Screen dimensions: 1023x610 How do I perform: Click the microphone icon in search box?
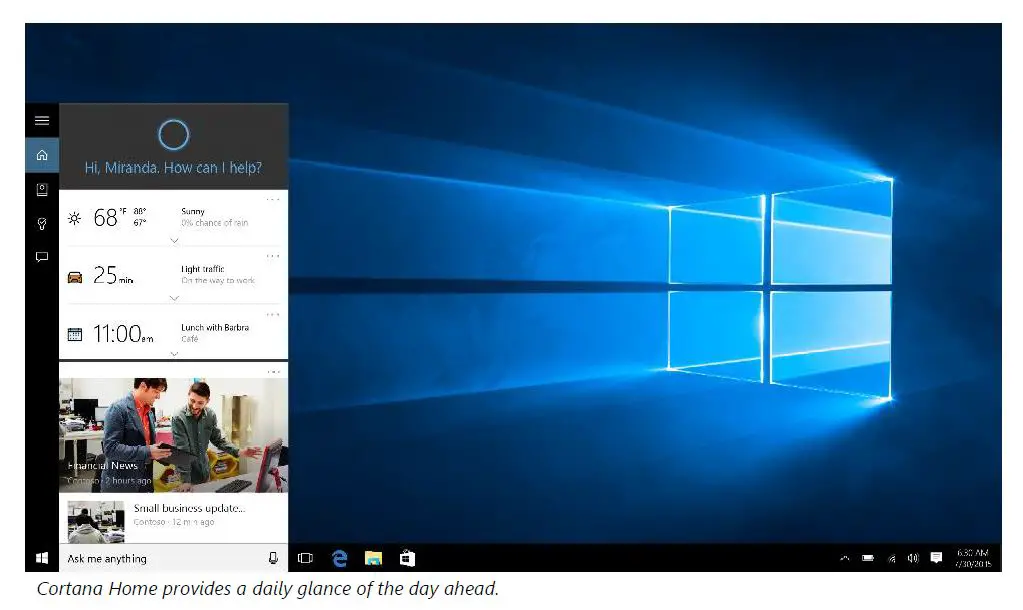point(273,558)
